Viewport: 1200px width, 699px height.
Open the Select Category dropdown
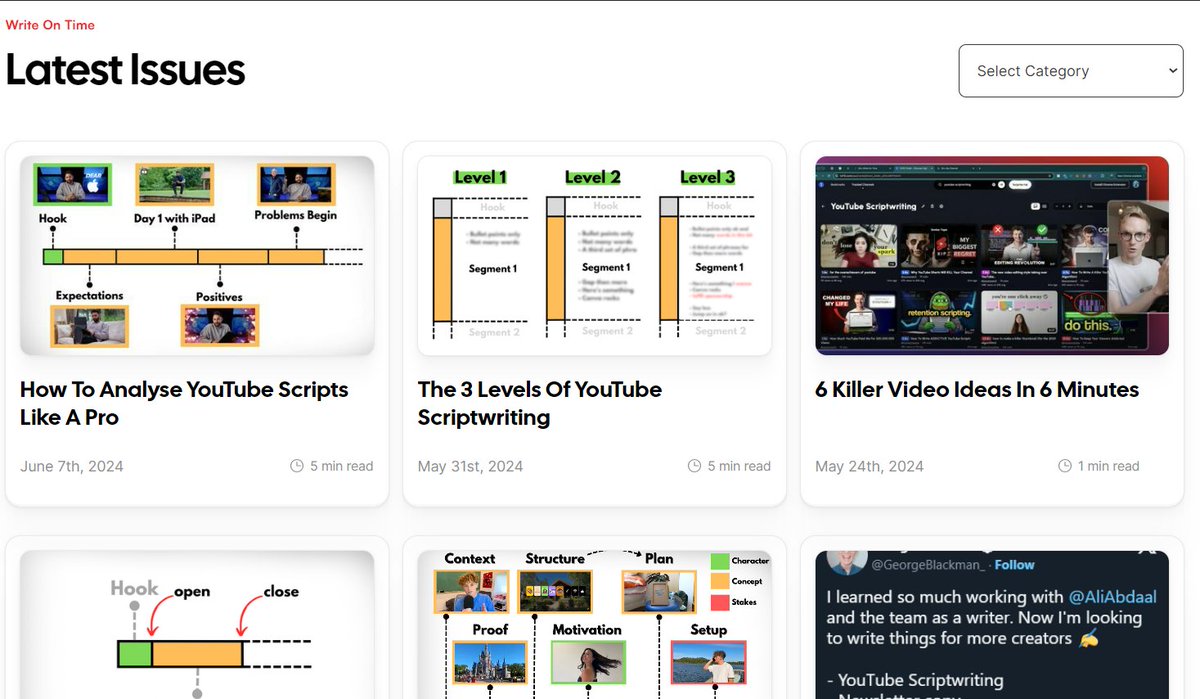click(1070, 71)
